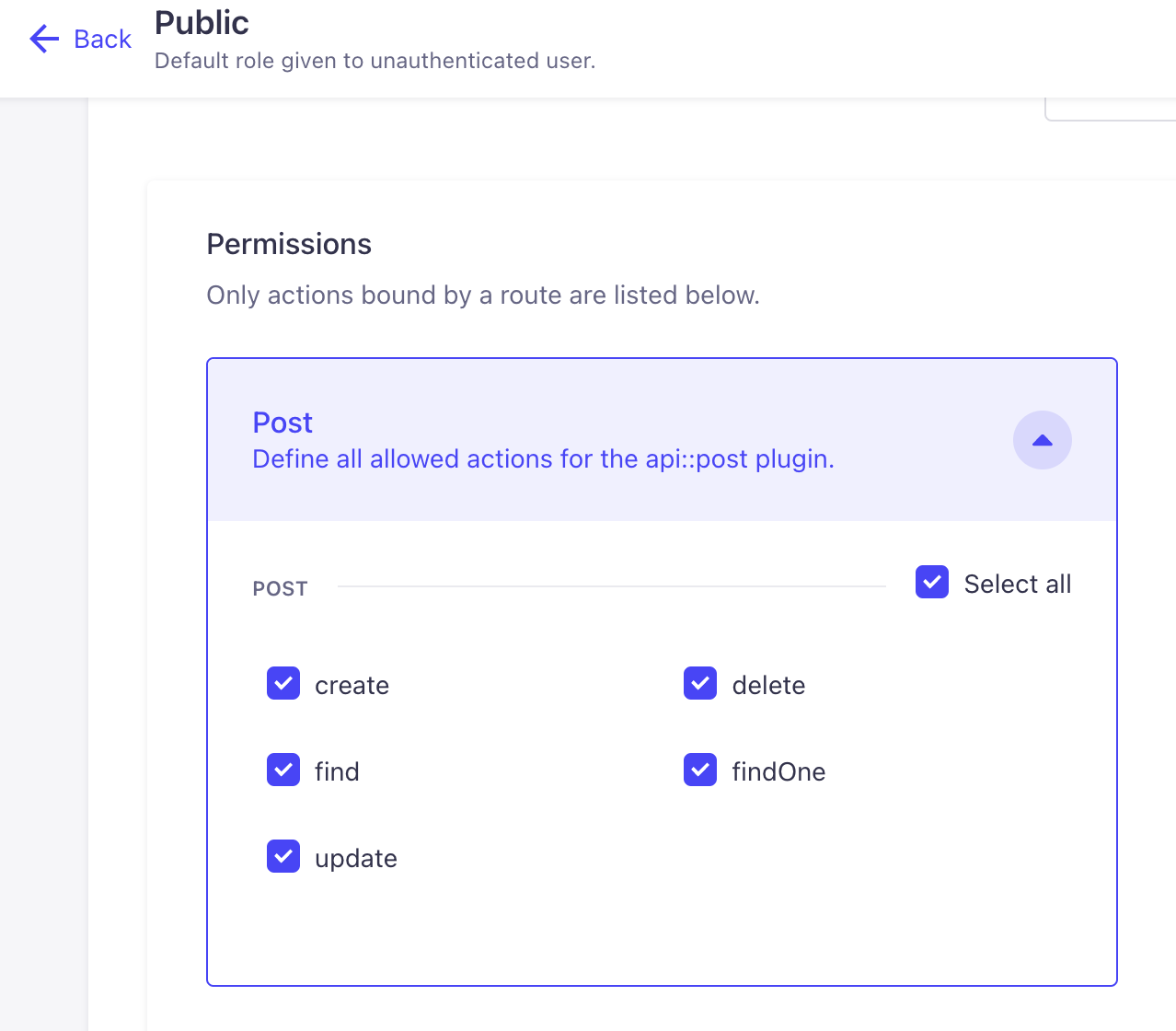Screen dimensions: 1176x1031
Task: Click the create action label
Action: point(352,686)
